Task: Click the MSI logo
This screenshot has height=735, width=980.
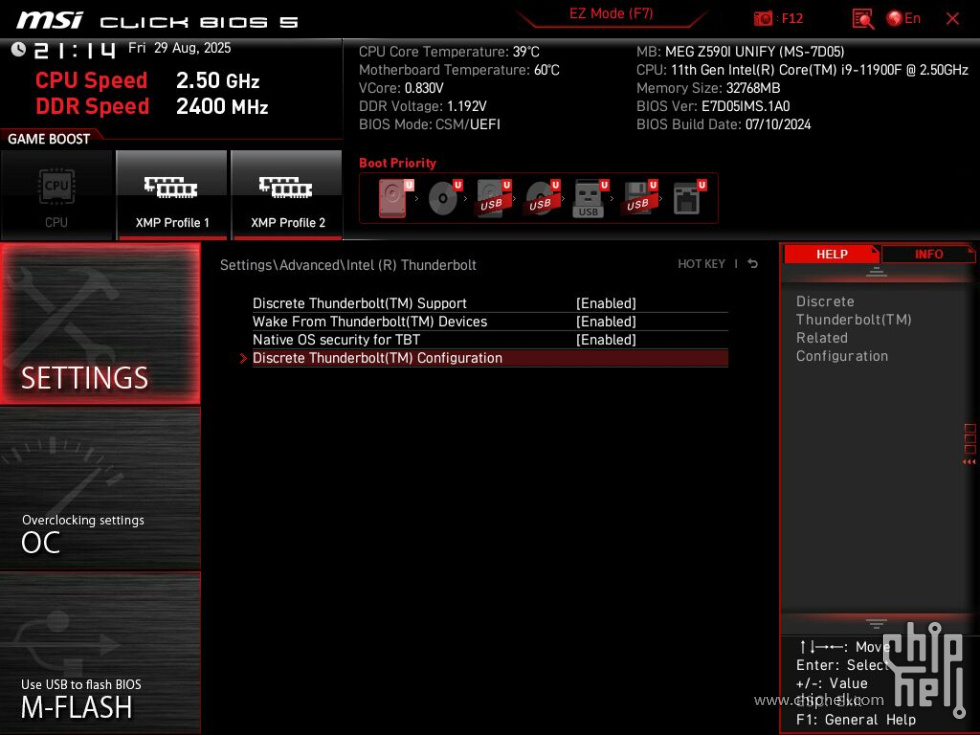Action: tap(49, 20)
